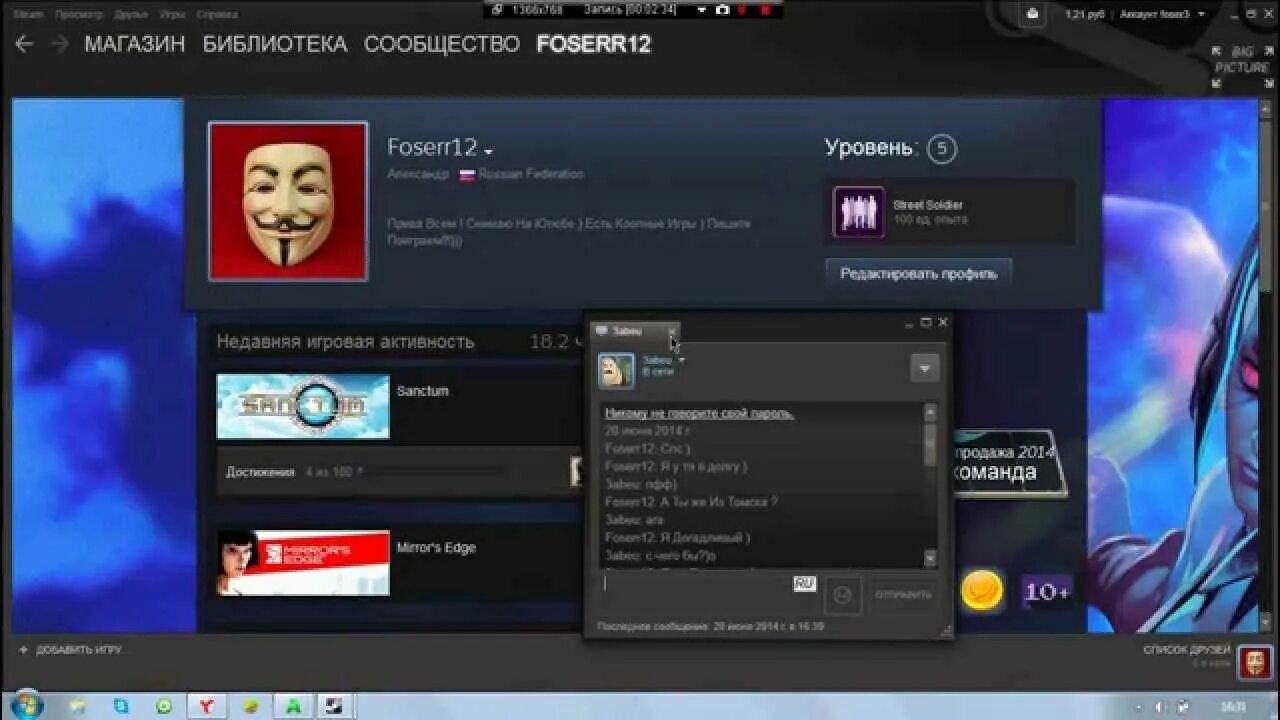Click the green A icon in taskbar
The width and height of the screenshot is (1280, 720).
click(293, 706)
